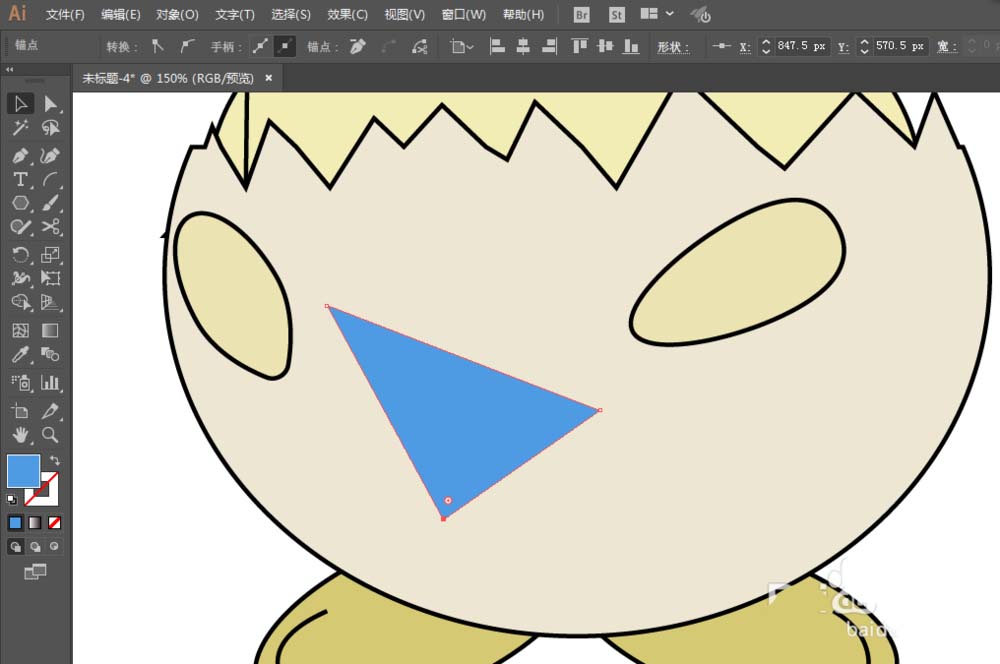
Task: Open the Adobe Stock (St) button
Action: 617,15
